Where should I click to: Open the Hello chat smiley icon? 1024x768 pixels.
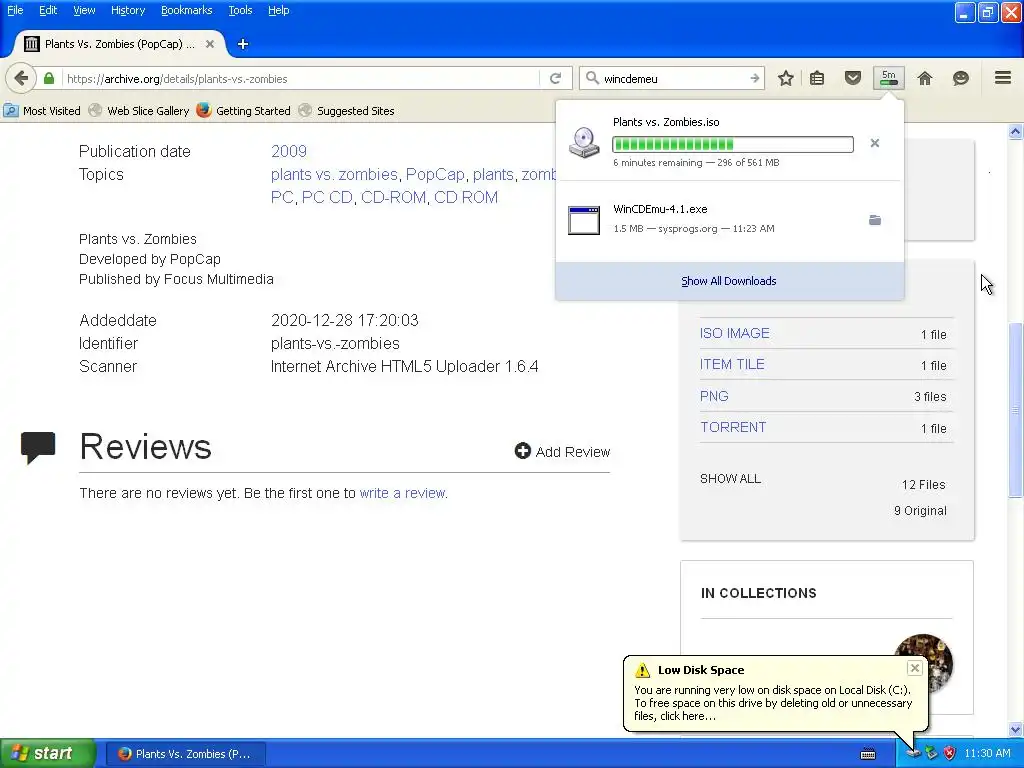pyautogui.click(x=961, y=78)
